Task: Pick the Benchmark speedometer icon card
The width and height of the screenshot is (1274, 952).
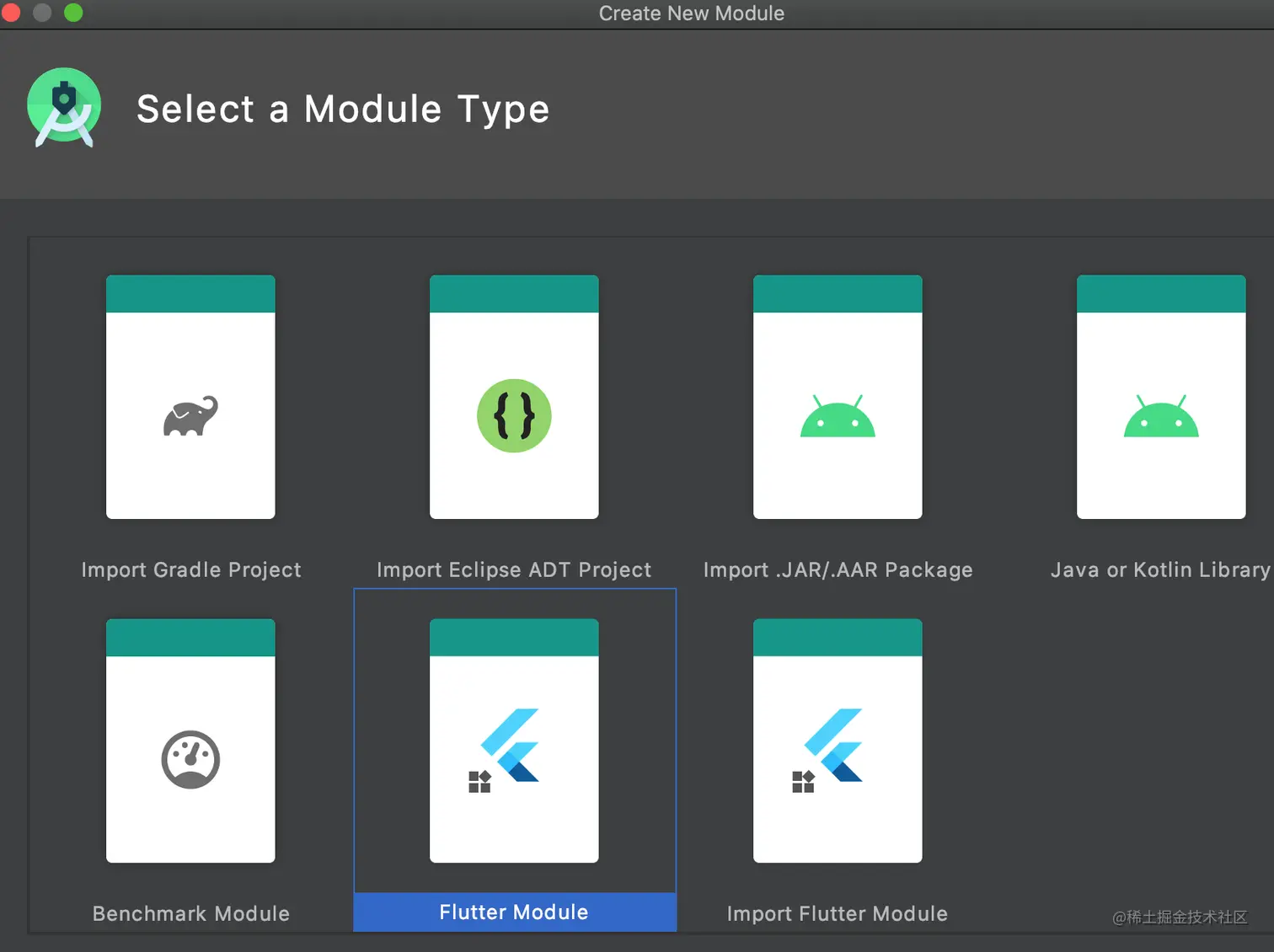Action: pyautogui.click(x=190, y=741)
